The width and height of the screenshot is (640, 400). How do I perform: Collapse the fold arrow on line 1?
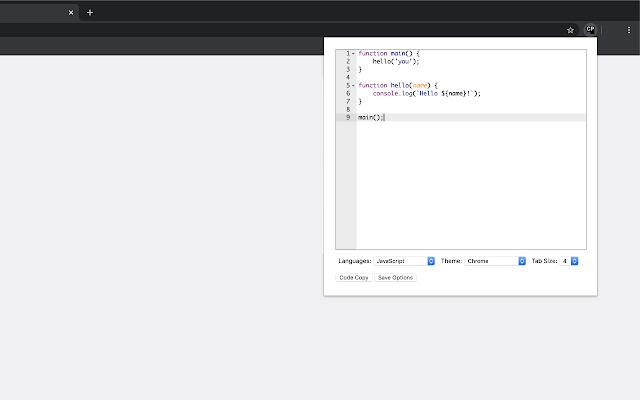(353, 53)
